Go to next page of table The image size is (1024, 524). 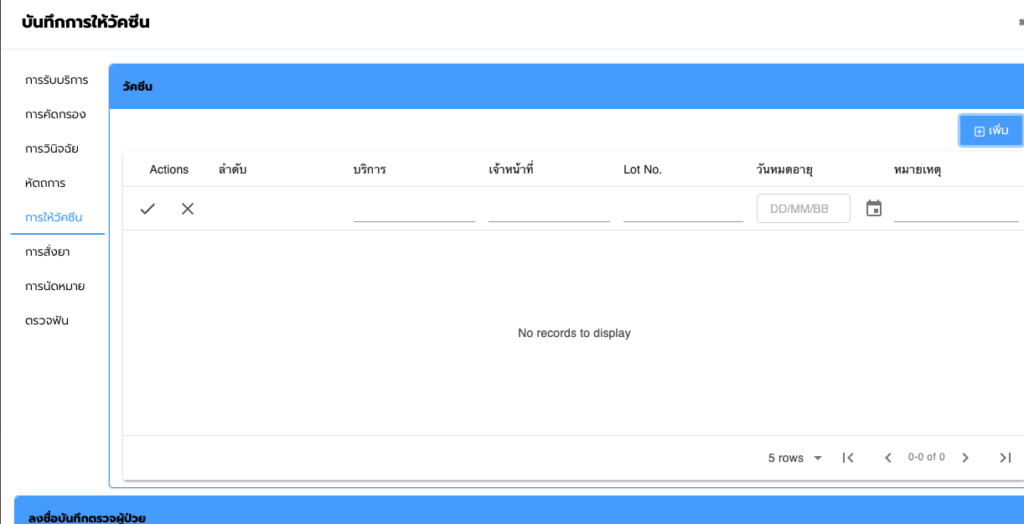tap(965, 458)
